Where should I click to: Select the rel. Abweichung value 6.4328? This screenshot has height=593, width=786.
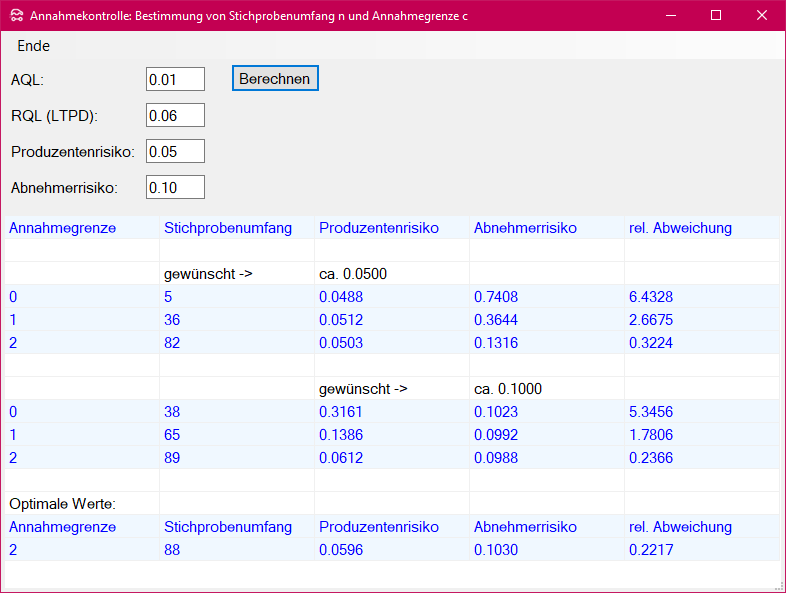point(651,297)
